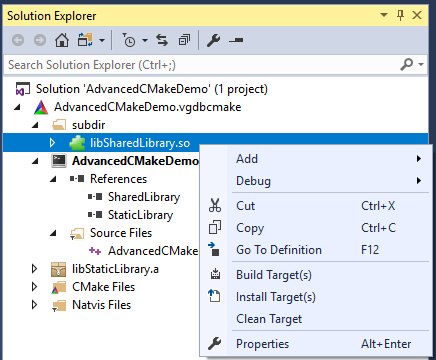Click the Pending Changes Filter clock icon
Image resolution: width=436 pixels, height=360 pixels.
pos(129,40)
